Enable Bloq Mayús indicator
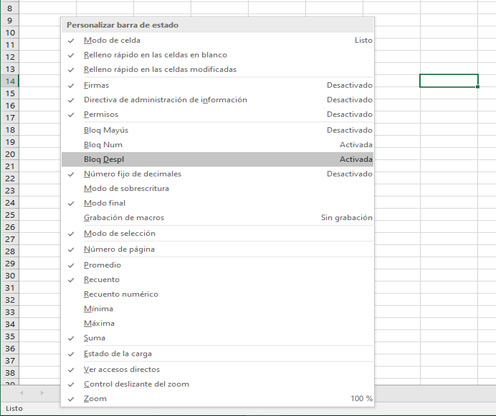Image resolution: width=496 pixels, height=416 pixels. pyautogui.click(x=218, y=130)
